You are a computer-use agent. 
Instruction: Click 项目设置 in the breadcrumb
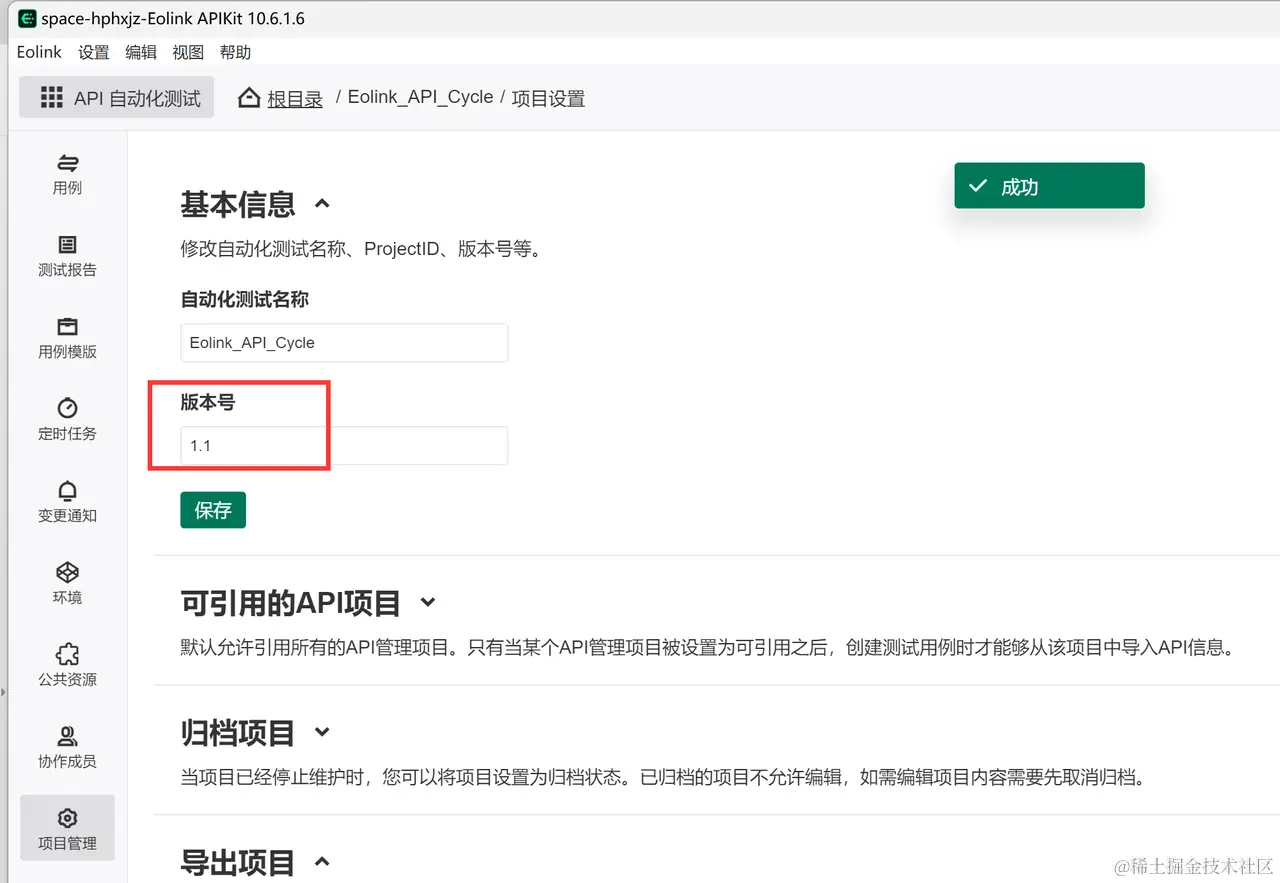coord(548,98)
